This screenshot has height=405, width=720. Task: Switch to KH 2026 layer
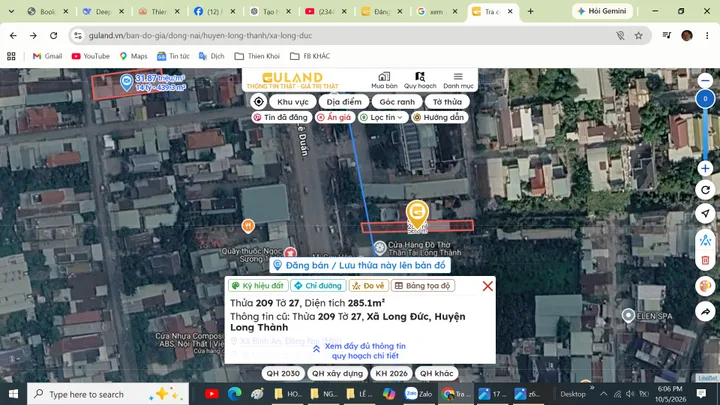(391, 373)
